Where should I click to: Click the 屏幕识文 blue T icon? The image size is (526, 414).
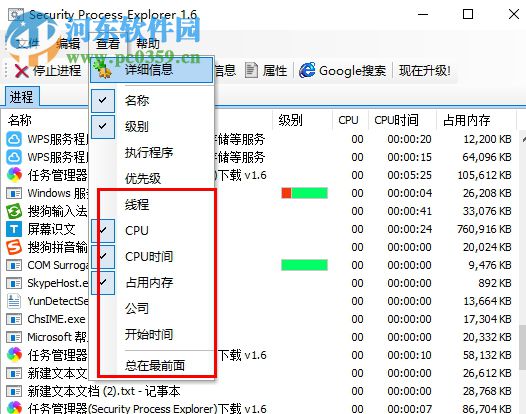(x=14, y=229)
